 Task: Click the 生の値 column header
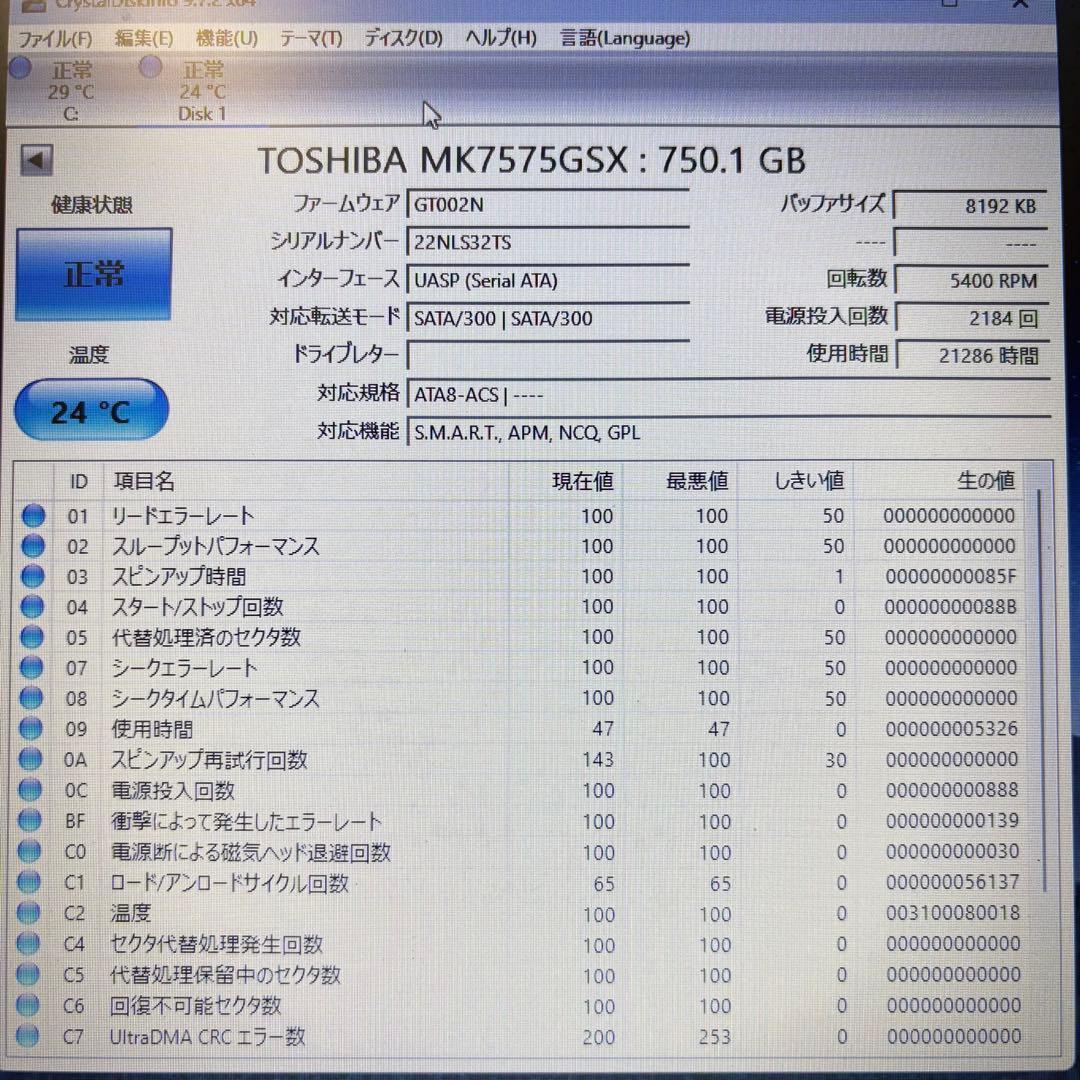point(938,481)
